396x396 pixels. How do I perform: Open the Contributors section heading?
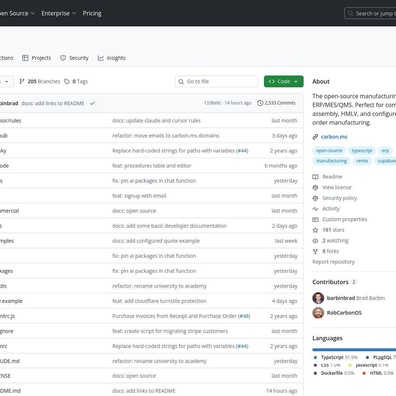[x=330, y=282]
